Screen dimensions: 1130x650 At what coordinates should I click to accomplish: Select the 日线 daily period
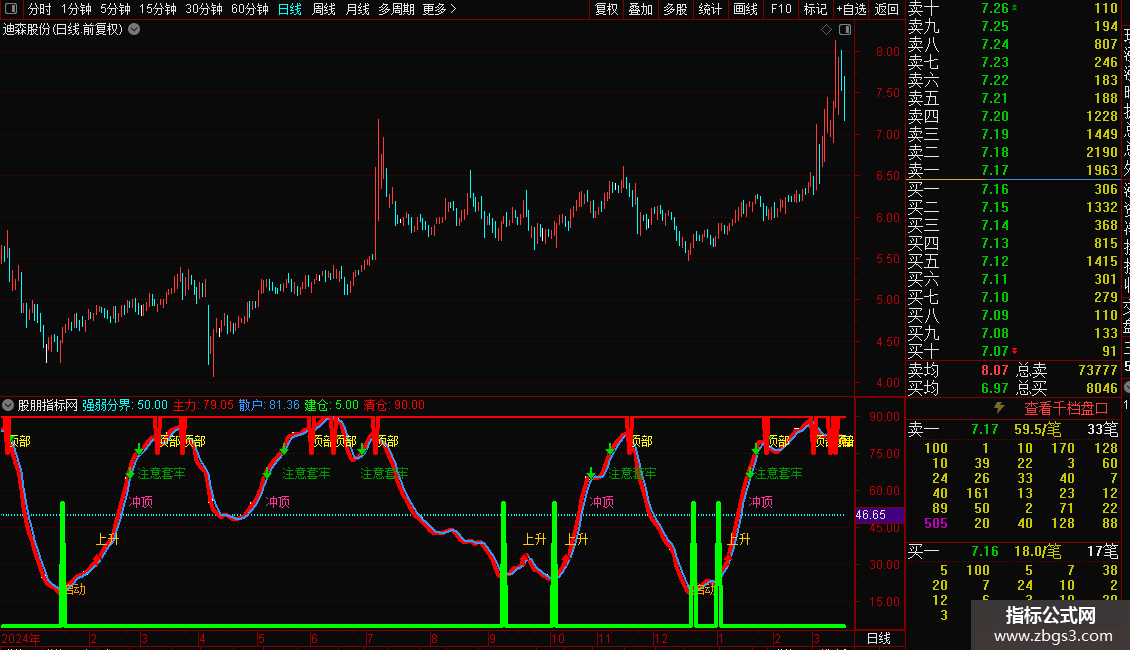(290, 9)
